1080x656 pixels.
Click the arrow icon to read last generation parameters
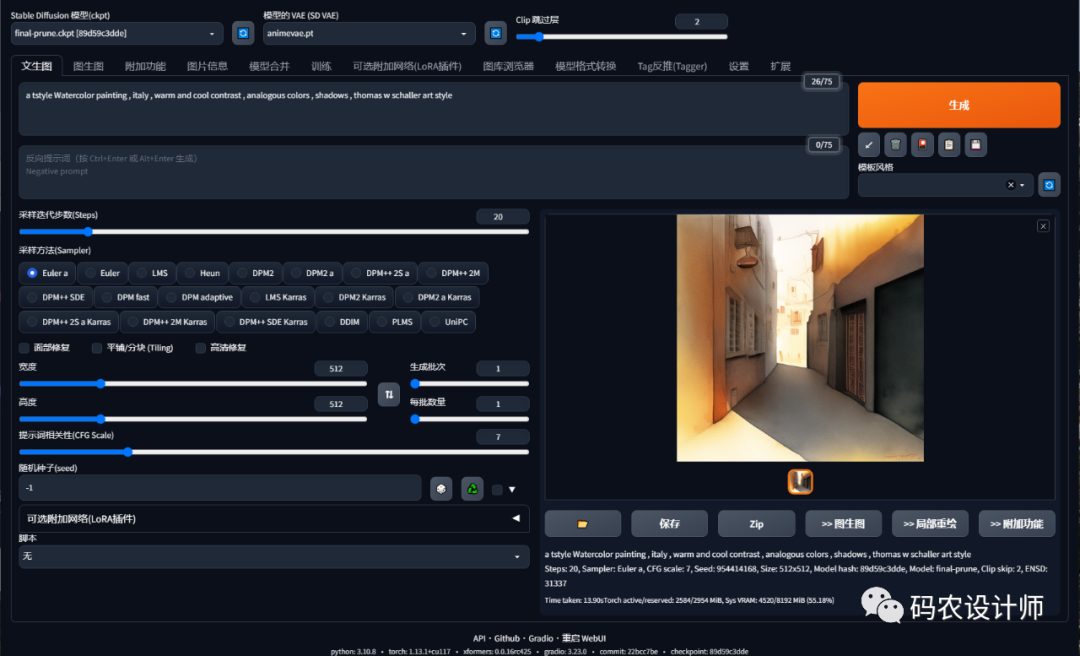pyautogui.click(x=869, y=145)
